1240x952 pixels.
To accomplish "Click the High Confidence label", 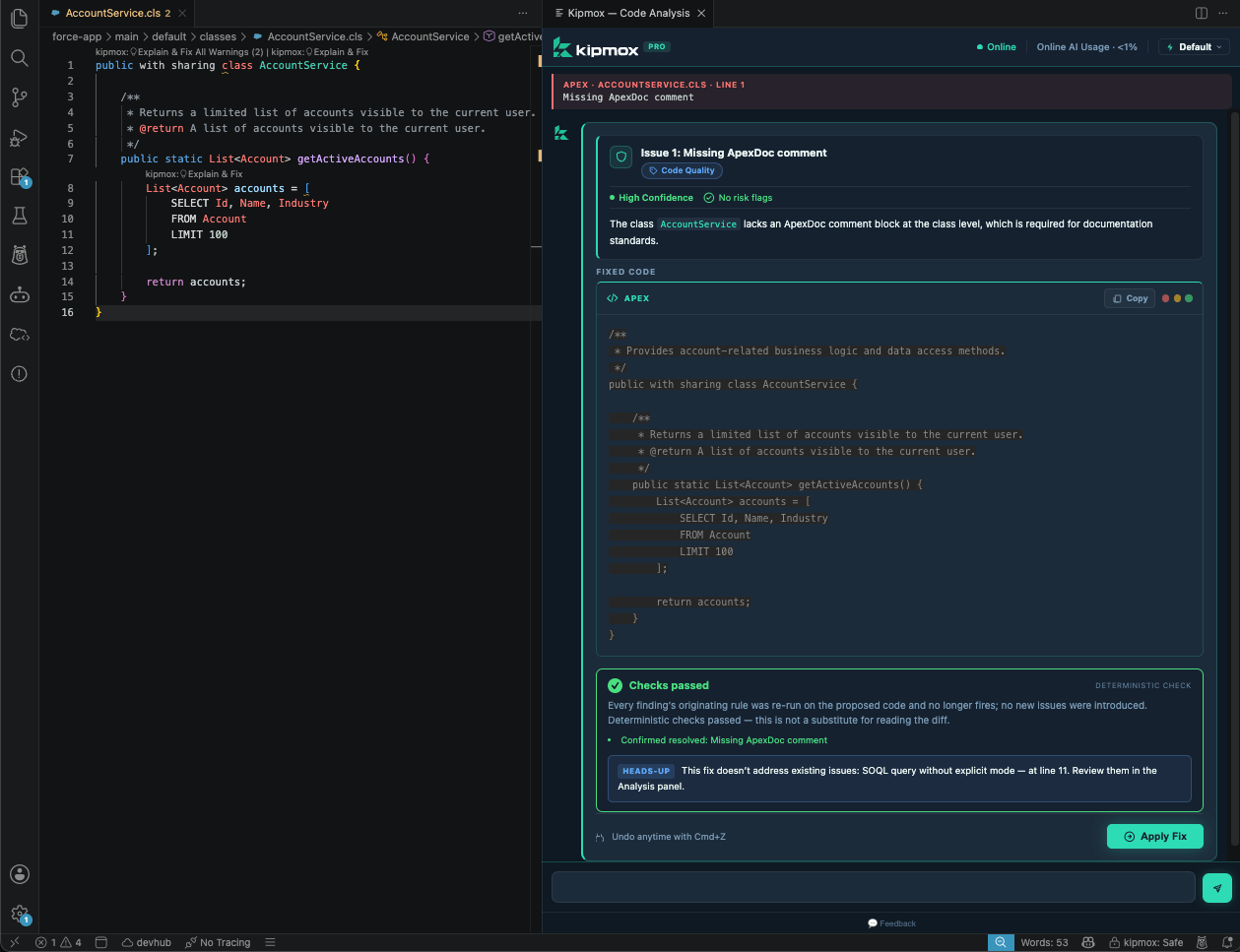I will coord(651,198).
